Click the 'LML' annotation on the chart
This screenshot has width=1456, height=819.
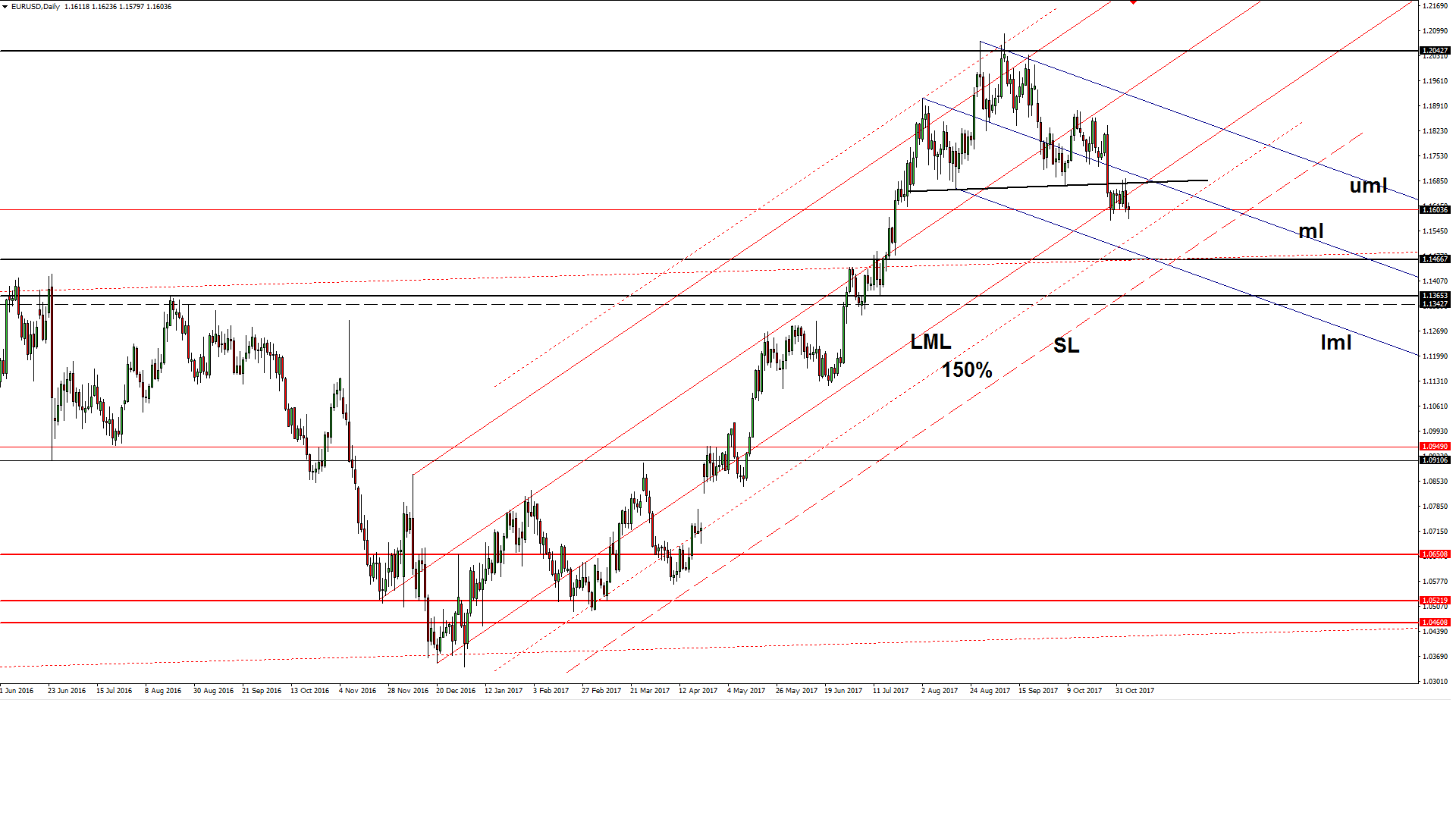tap(930, 342)
